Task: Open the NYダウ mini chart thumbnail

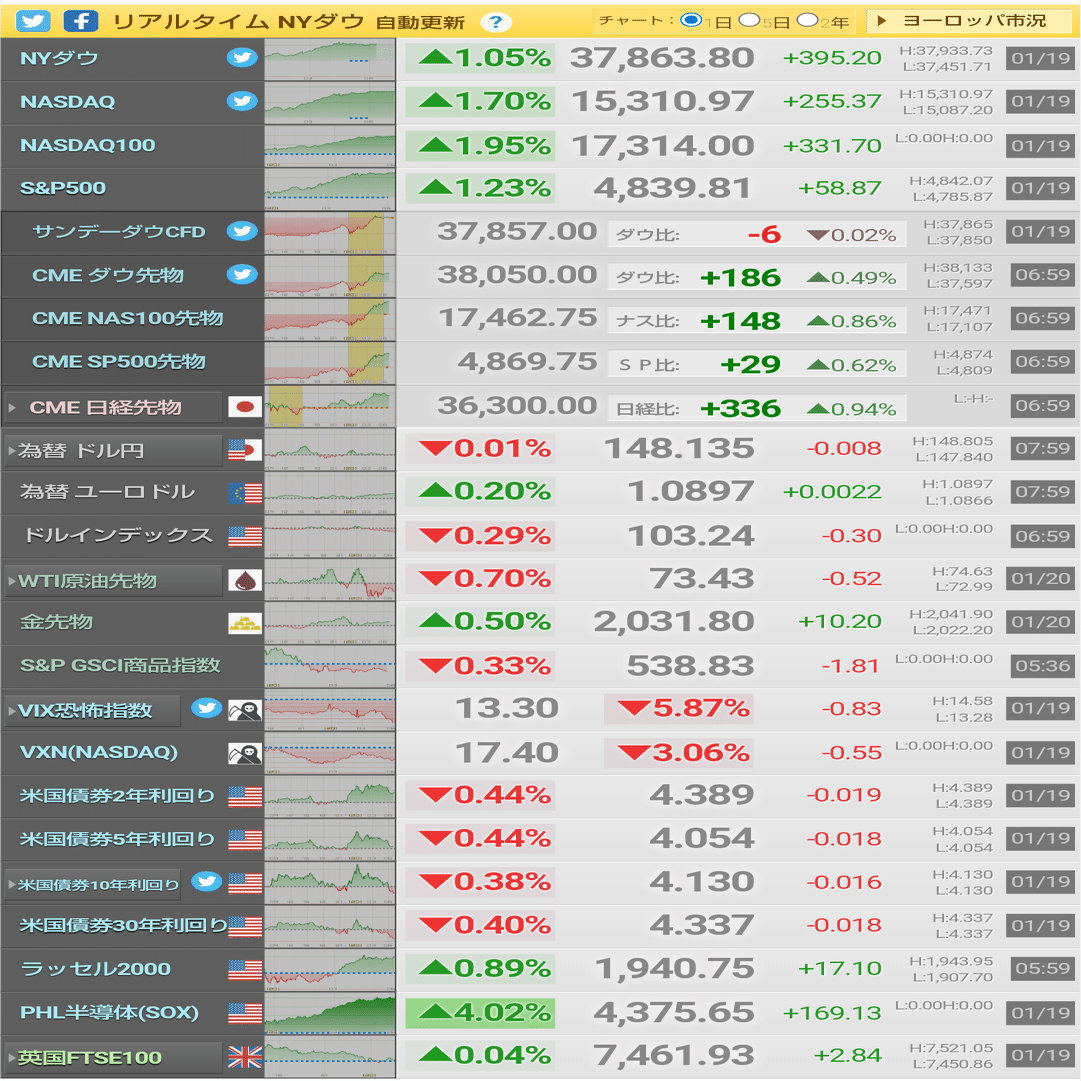Action: [x=330, y=59]
